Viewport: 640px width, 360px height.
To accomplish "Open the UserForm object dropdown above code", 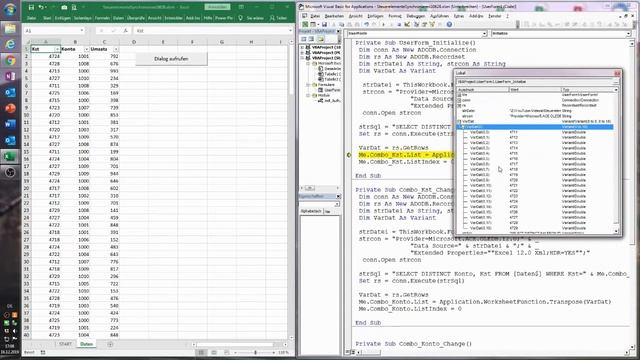I will [484, 33].
